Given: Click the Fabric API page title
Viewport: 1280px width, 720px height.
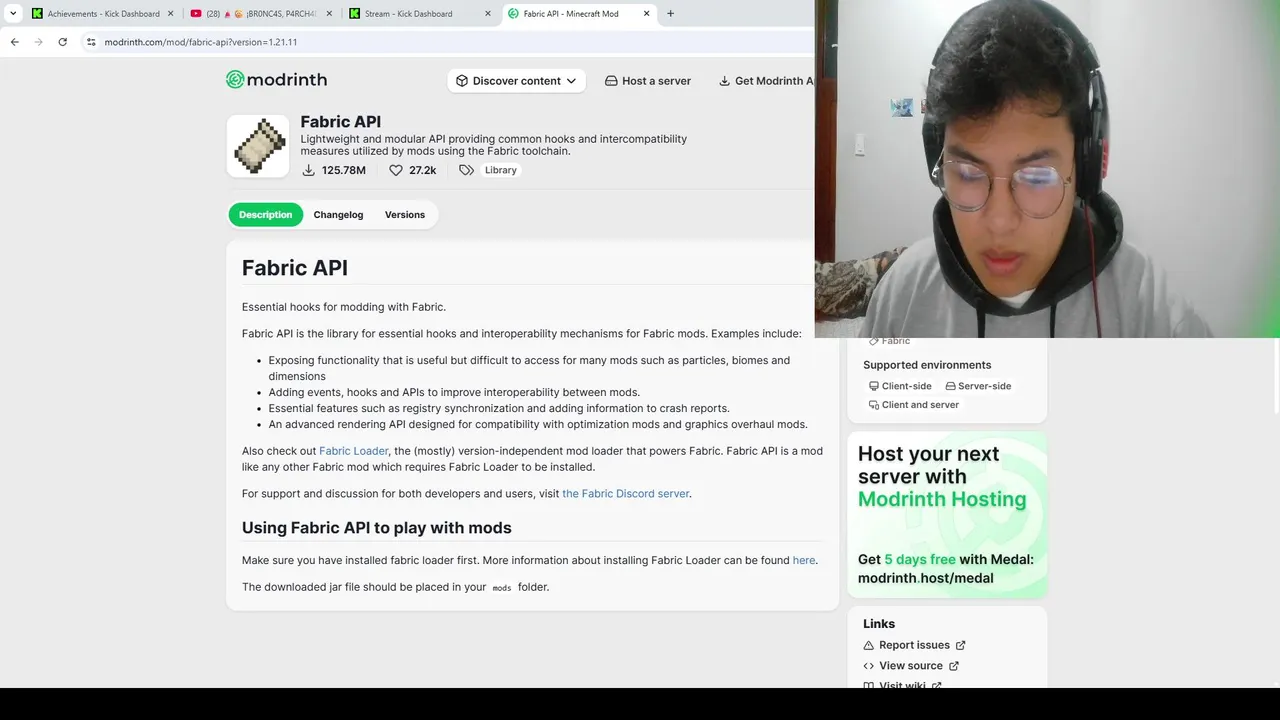Looking at the screenshot, I should click(340, 122).
